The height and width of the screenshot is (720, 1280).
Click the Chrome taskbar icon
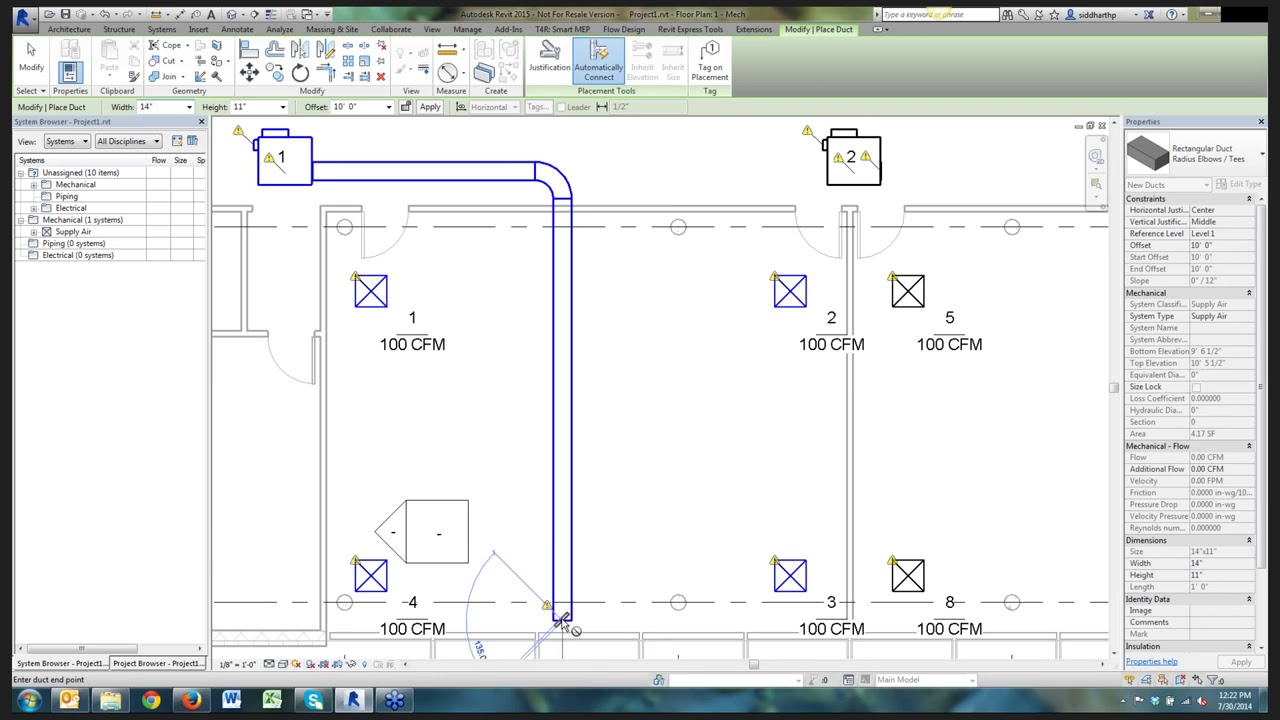click(x=150, y=700)
